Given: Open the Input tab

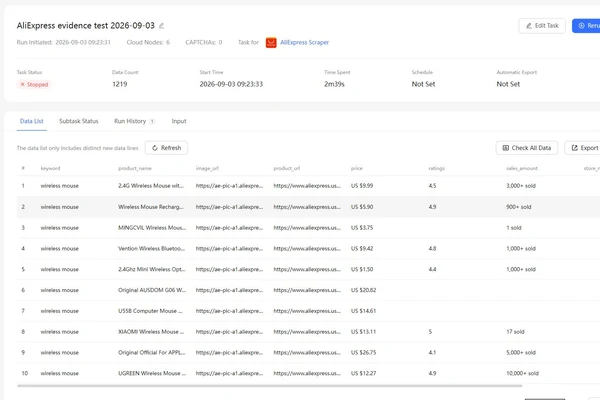Looking at the screenshot, I should (179, 121).
